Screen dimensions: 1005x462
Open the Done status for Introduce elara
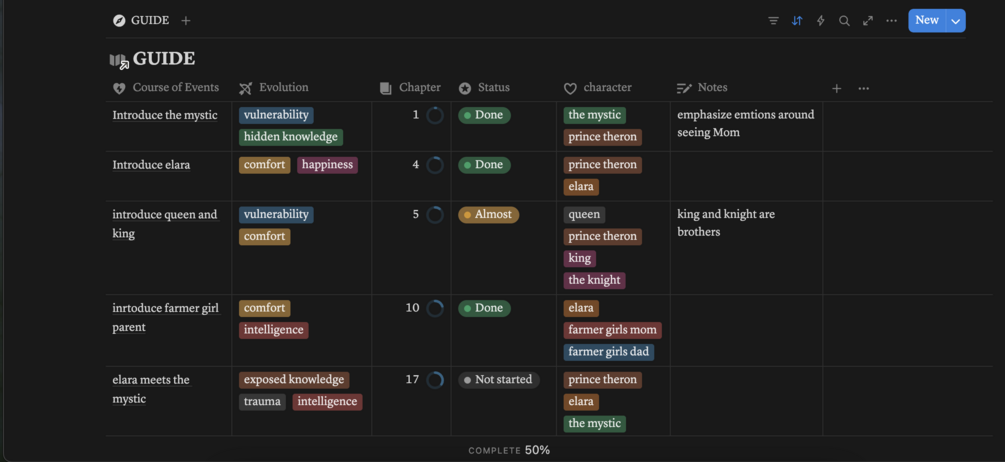484,165
